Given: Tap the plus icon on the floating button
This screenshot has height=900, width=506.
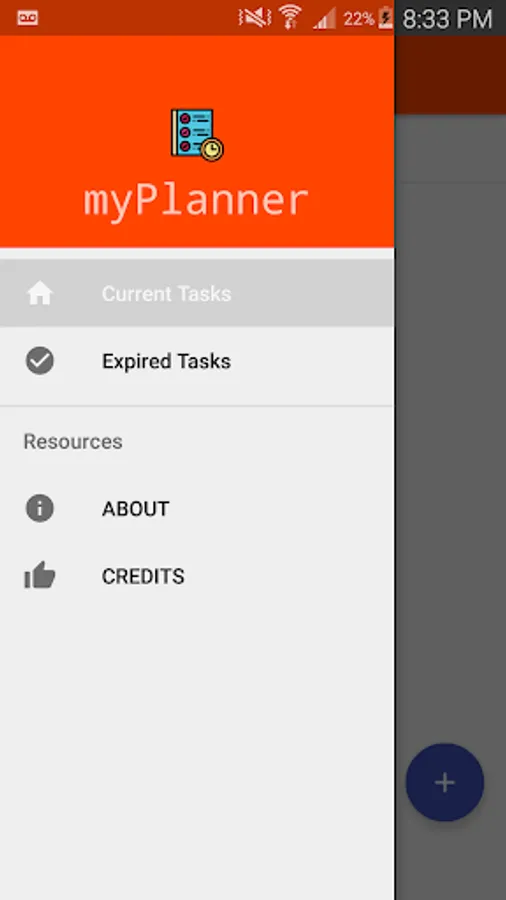Looking at the screenshot, I should click(445, 782).
